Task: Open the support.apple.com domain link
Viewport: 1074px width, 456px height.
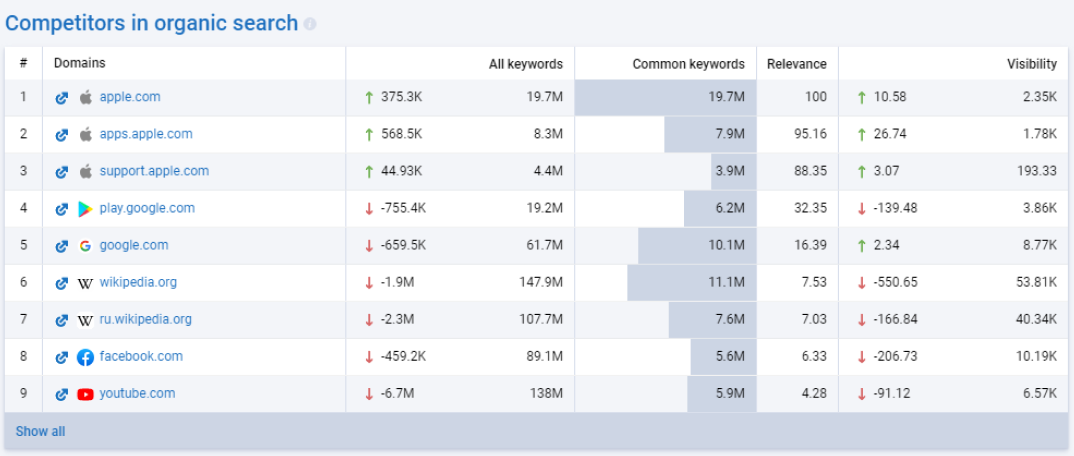Action: click(x=154, y=171)
